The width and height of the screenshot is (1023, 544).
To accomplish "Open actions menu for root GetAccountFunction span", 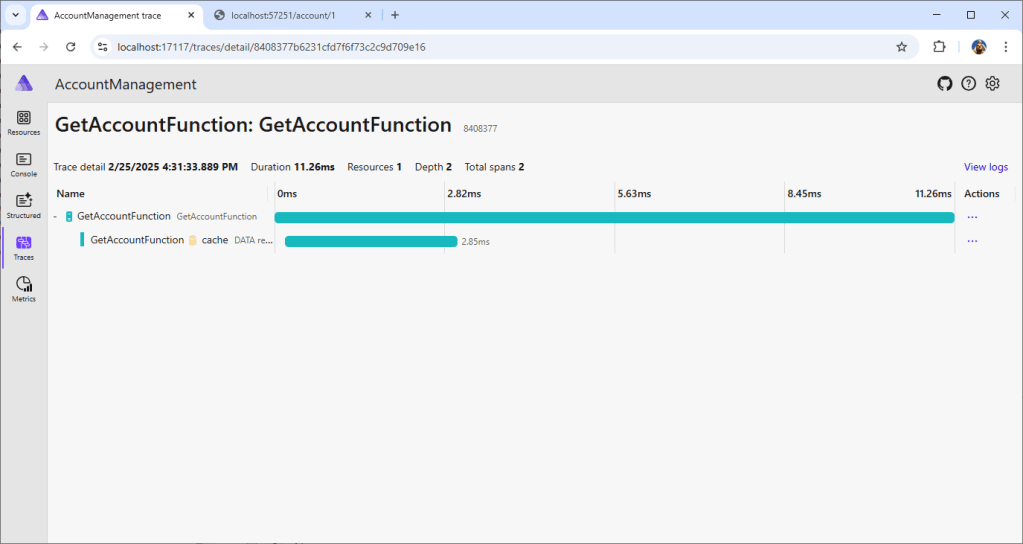I will click(972, 217).
